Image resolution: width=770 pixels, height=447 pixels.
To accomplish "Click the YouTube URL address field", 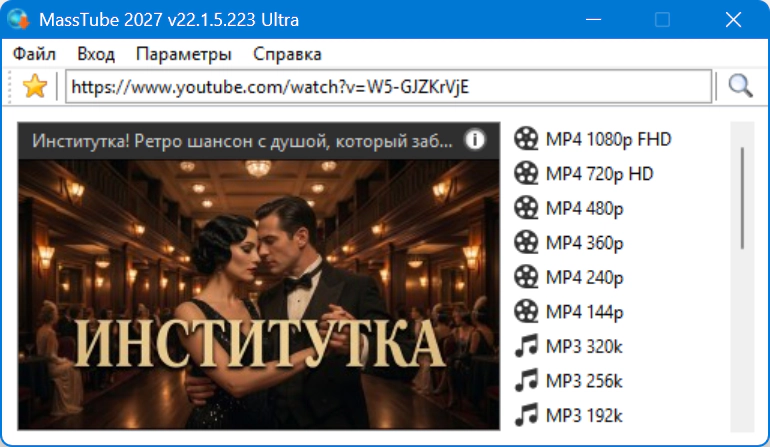I will pos(388,87).
